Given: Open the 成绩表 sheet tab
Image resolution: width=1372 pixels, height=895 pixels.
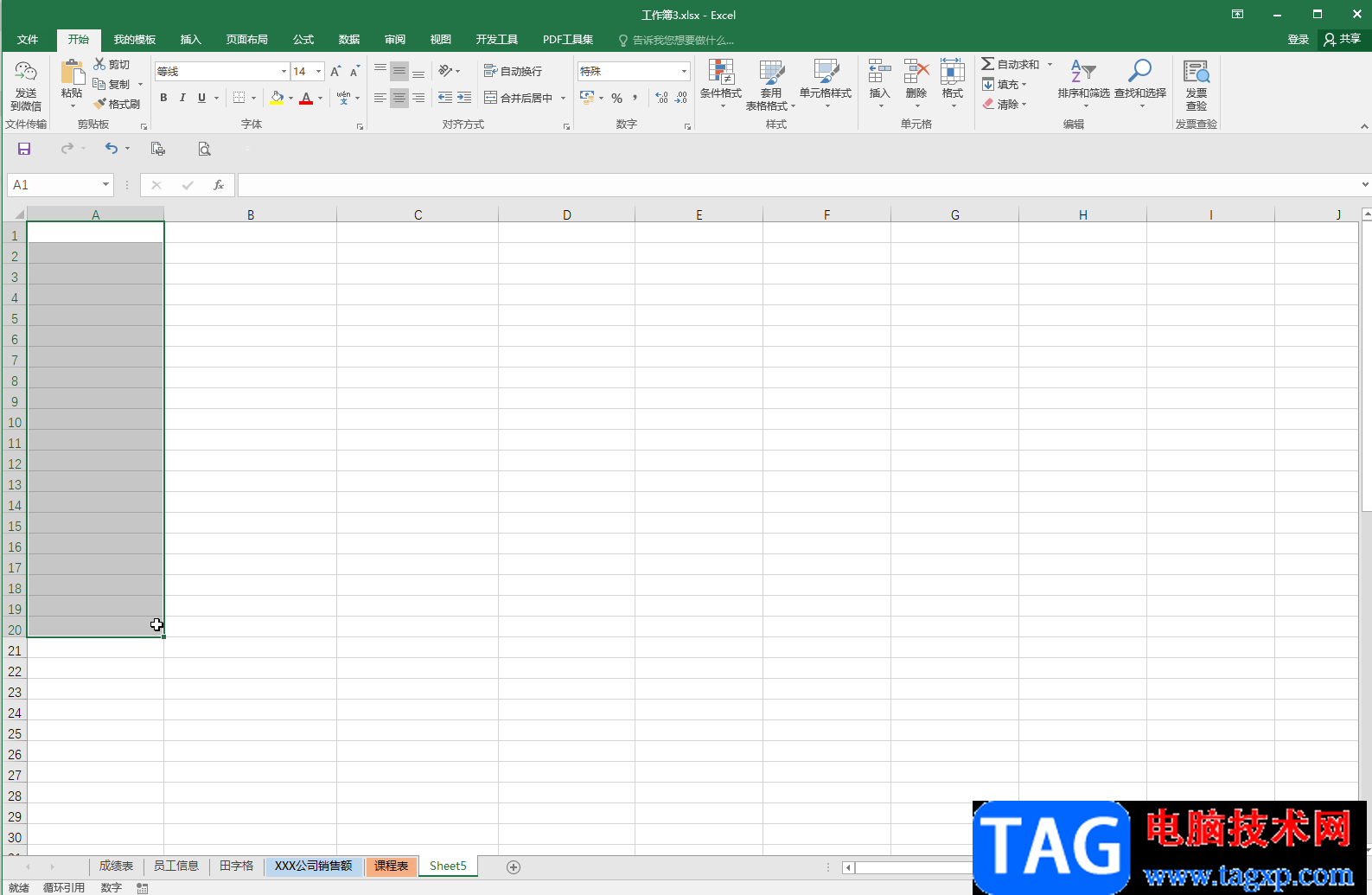Looking at the screenshot, I should point(116,866).
